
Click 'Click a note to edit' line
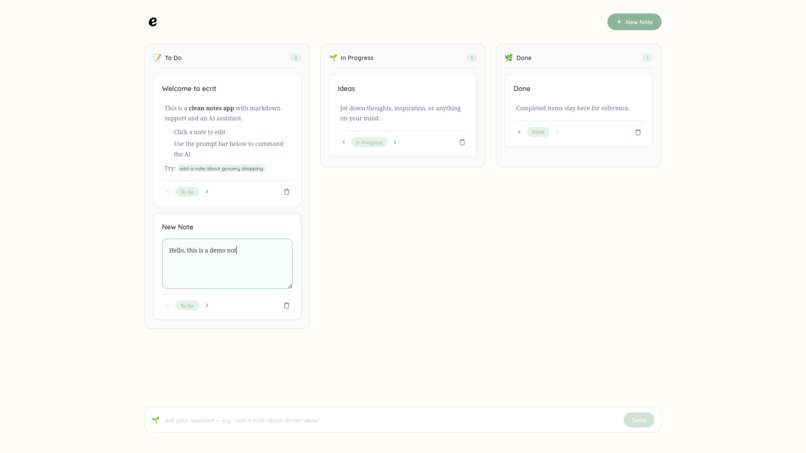[x=199, y=132]
